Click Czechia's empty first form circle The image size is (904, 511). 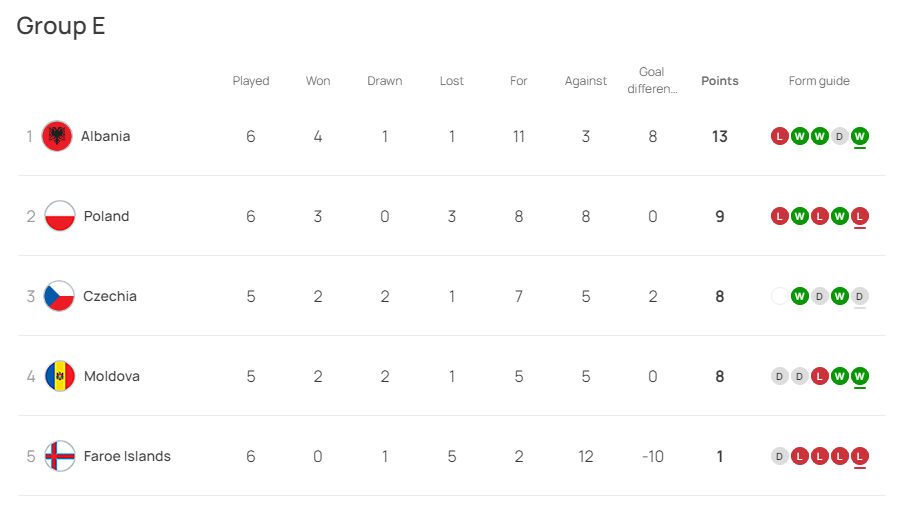[779, 296]
